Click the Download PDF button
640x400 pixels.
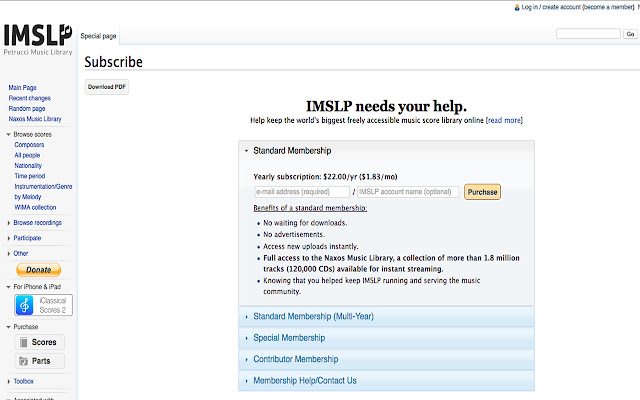coord(107,87)
